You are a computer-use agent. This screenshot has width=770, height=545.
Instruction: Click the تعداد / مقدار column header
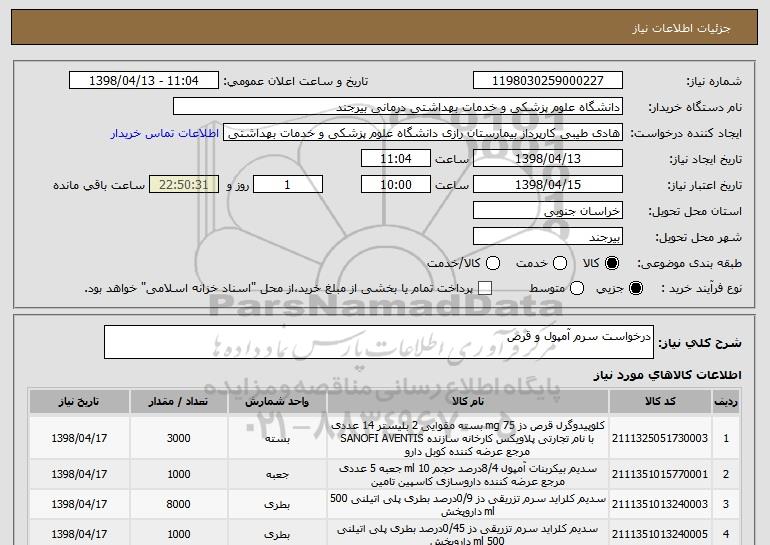coord(178,402)
